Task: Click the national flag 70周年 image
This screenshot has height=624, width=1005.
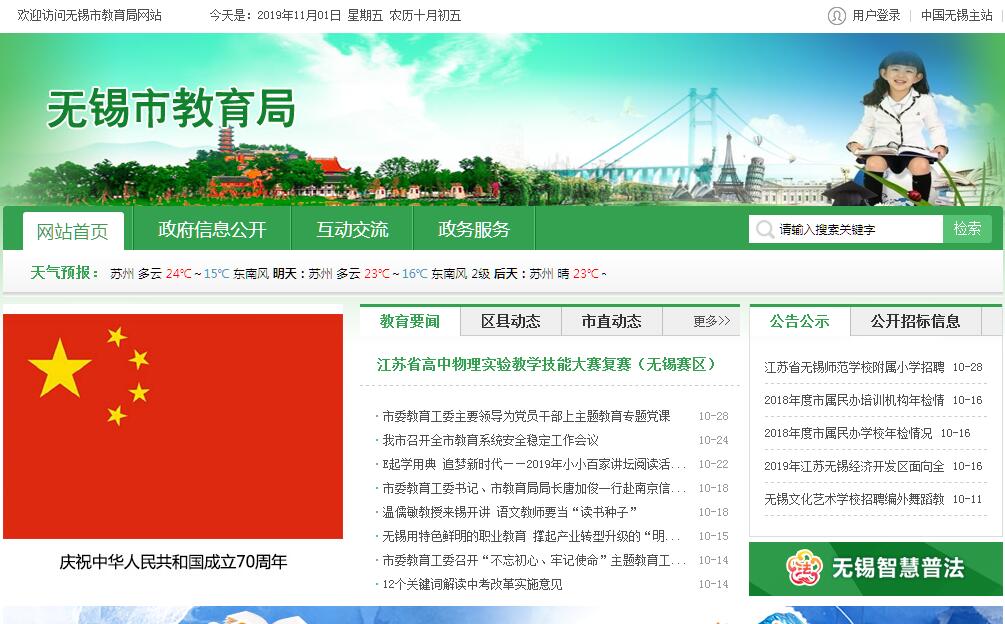Action: [173, 426]
